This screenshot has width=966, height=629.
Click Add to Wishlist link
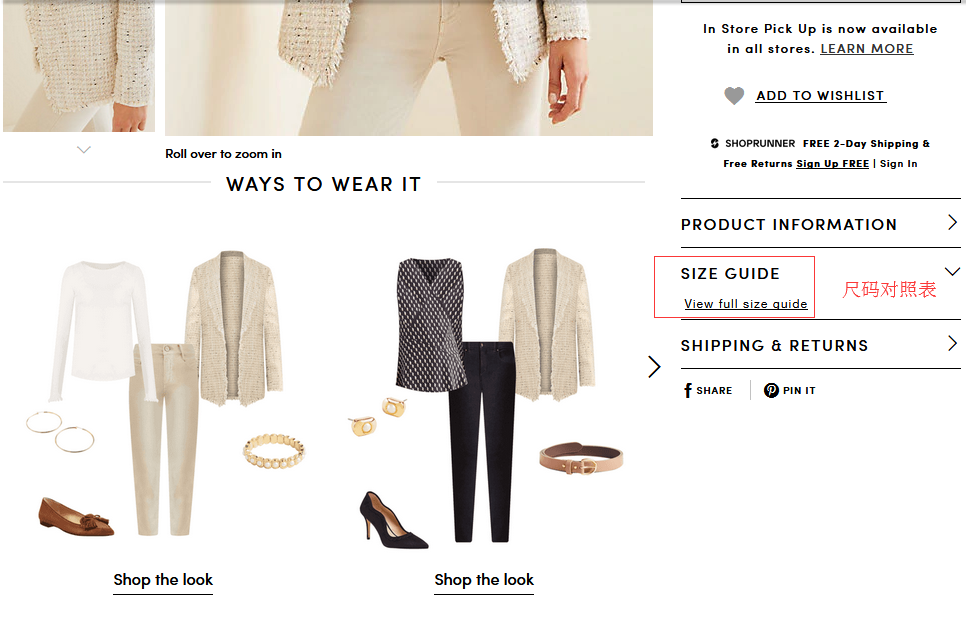820,96
